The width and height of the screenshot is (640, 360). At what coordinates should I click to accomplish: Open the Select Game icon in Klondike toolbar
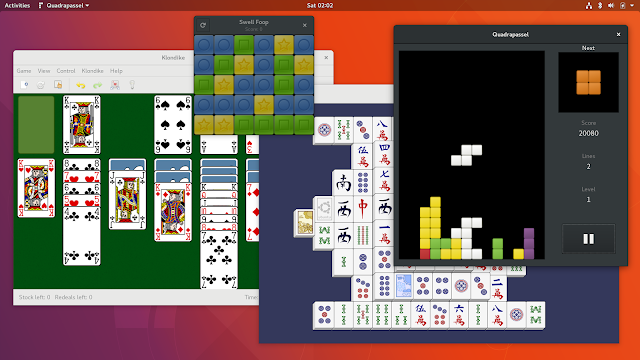coord(58,85)
